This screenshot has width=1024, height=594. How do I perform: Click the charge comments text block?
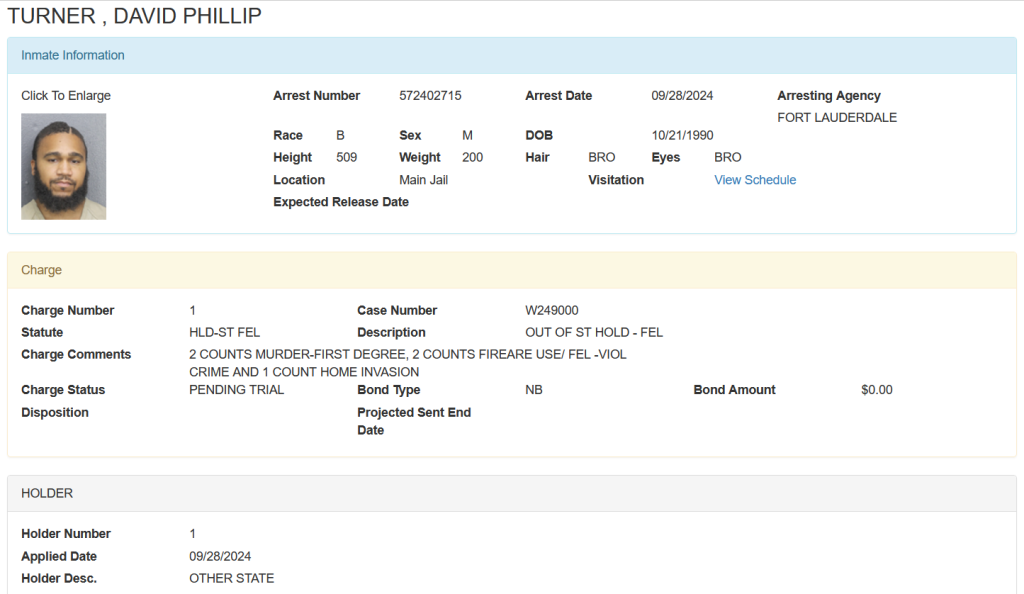coord(407,363)
